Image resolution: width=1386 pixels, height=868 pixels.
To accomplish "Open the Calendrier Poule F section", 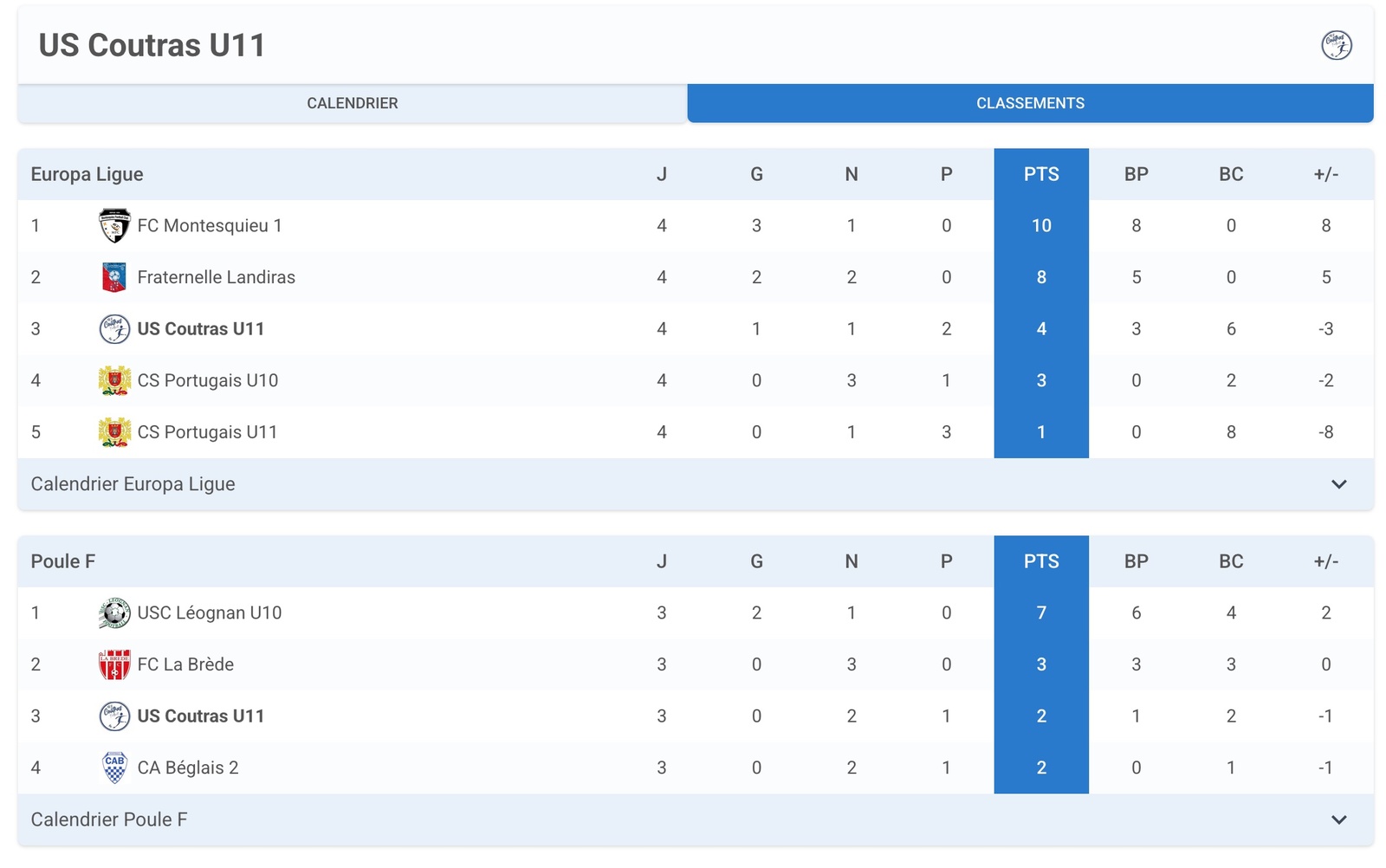I will point(109,819).
